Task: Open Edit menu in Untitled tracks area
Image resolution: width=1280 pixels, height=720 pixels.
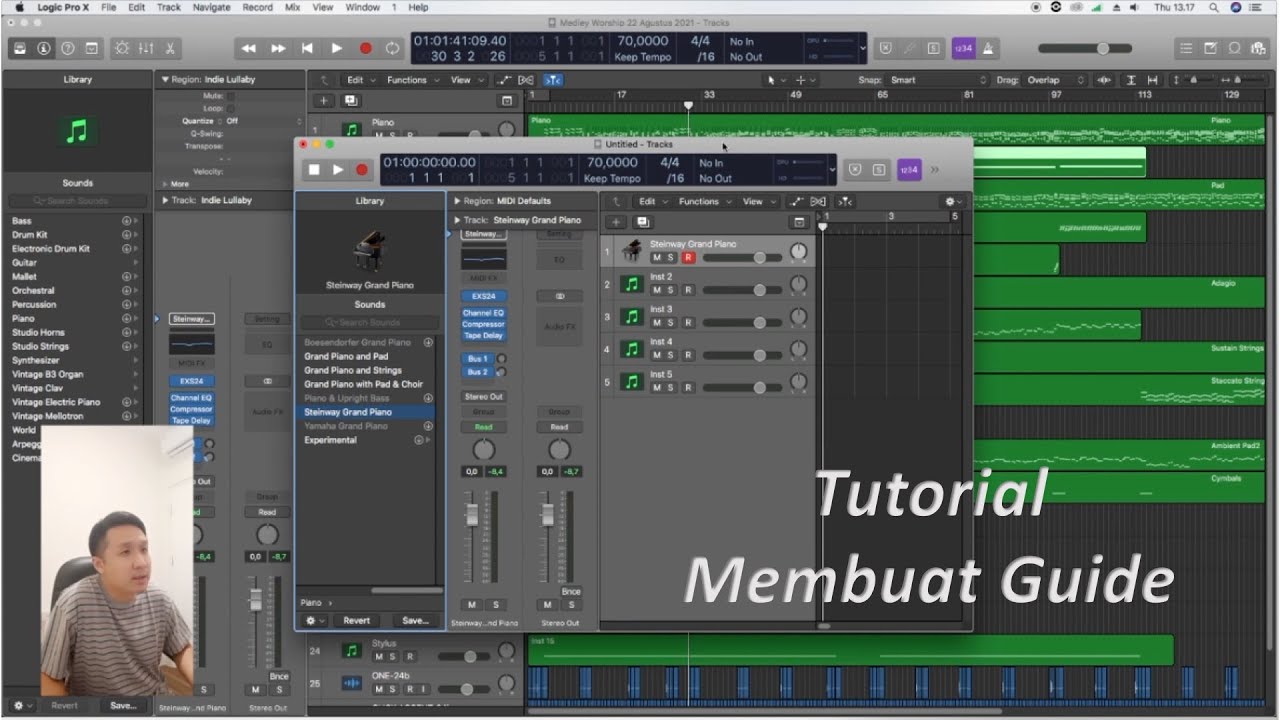Action: click(x=652, y=201)
